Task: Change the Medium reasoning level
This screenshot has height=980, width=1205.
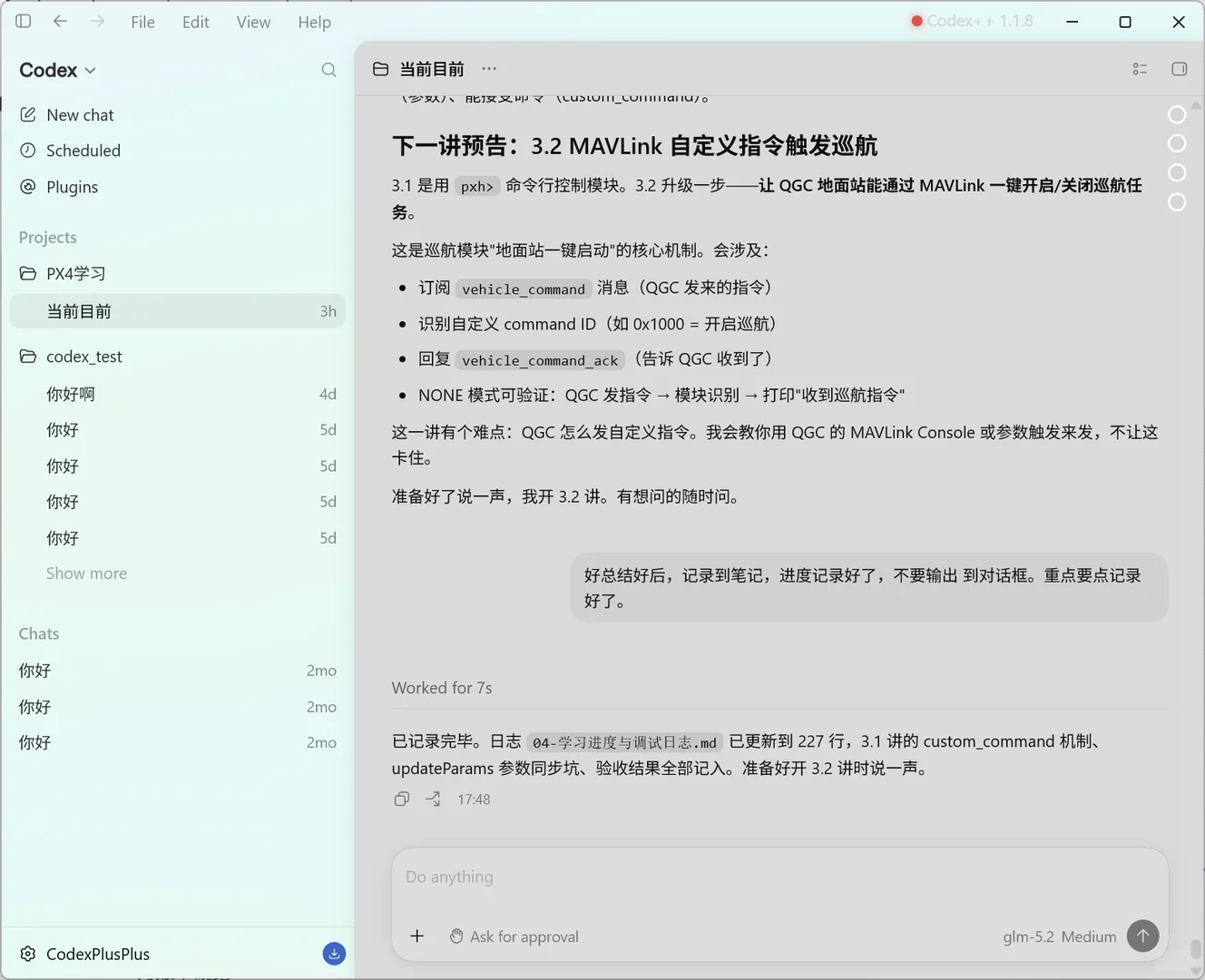Action: (x=1089, y=936)
